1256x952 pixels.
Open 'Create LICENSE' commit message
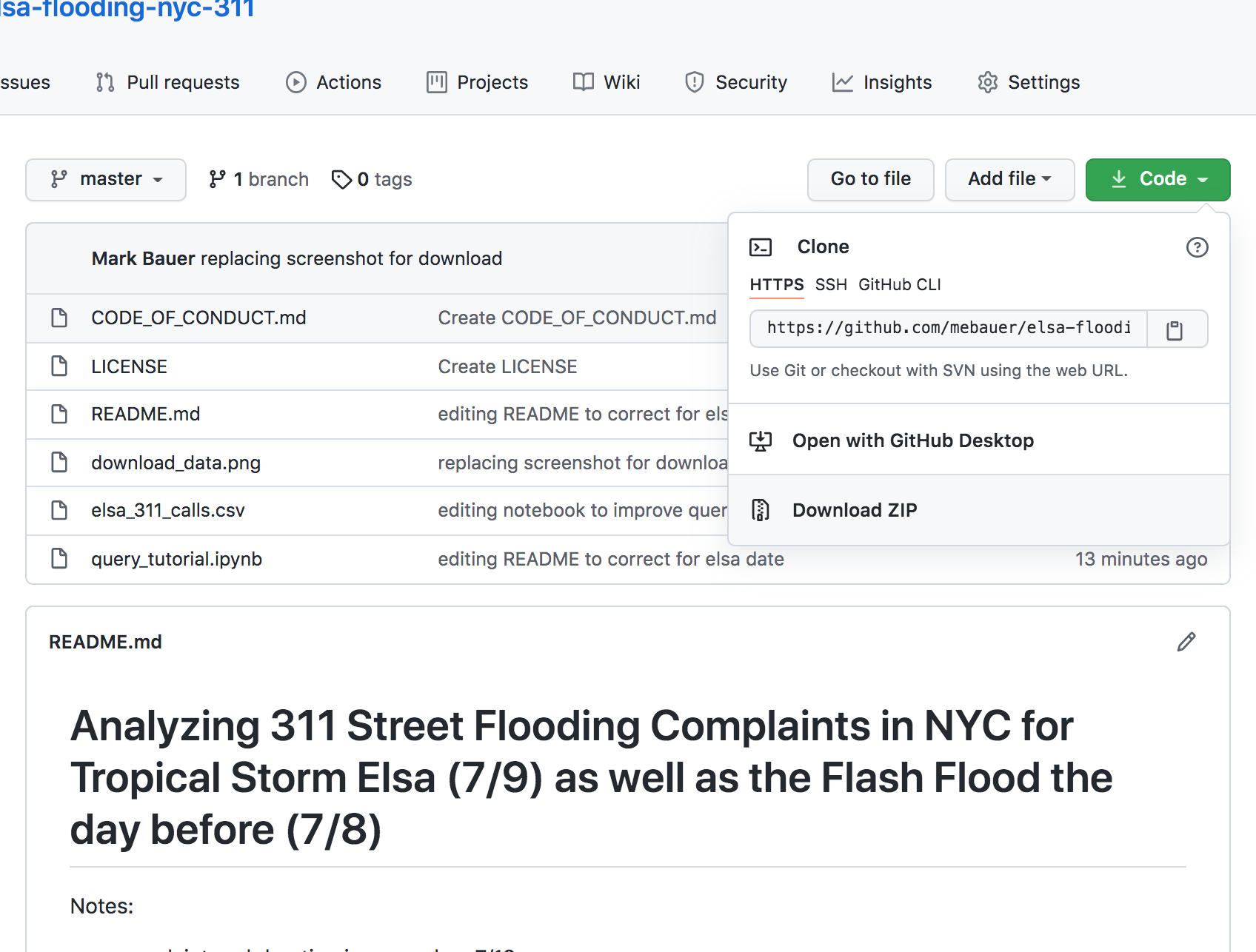pos(507,366)
